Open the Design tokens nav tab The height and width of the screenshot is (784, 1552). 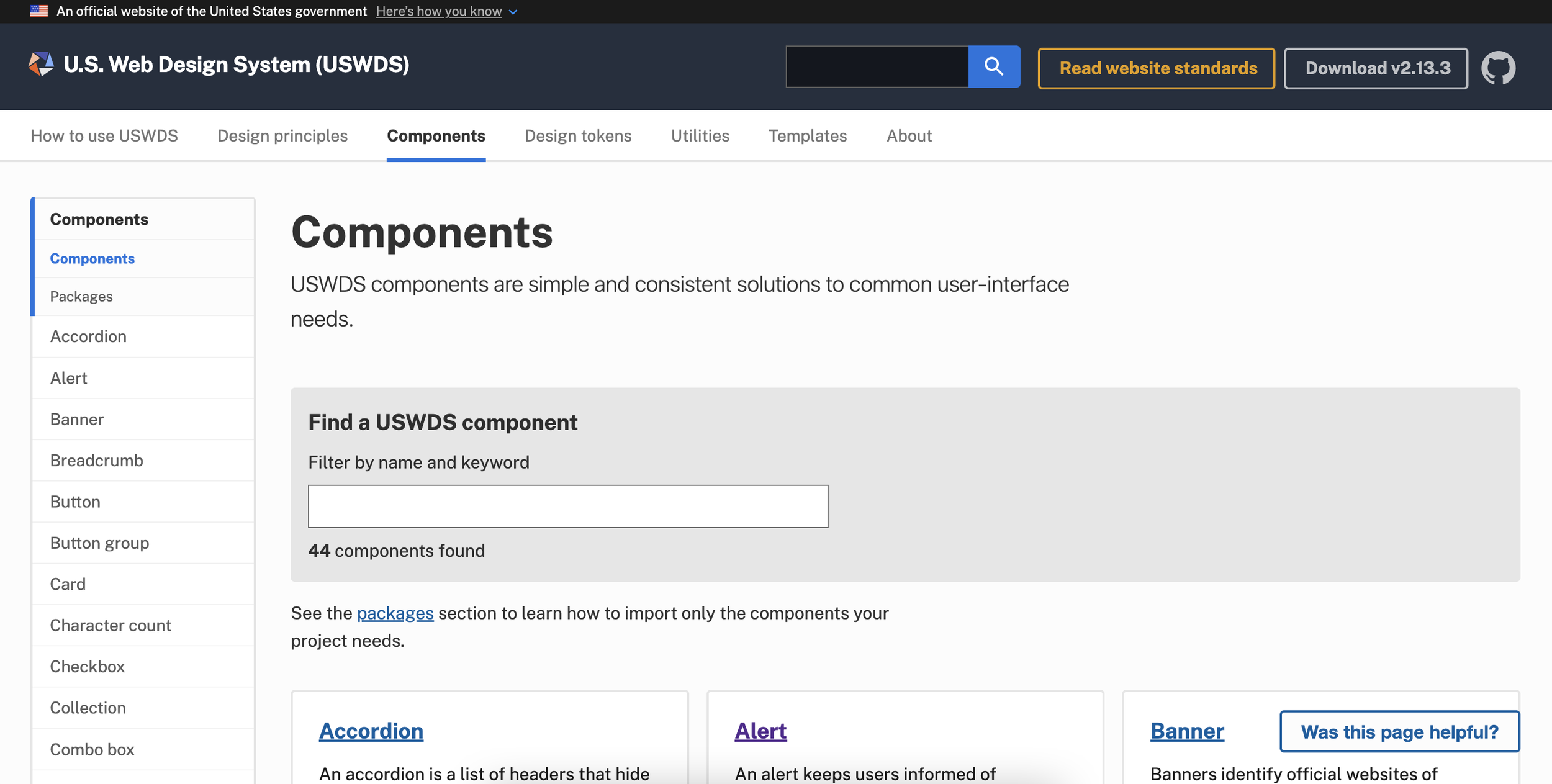click(577, 135)
